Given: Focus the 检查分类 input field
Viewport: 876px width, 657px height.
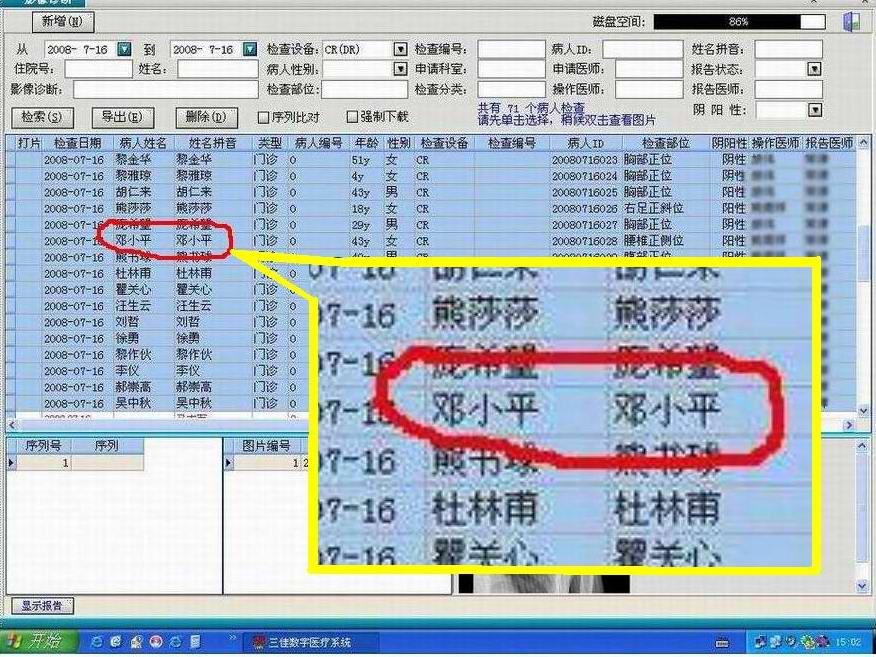Looking at the screenshot, I should [511, 89].
